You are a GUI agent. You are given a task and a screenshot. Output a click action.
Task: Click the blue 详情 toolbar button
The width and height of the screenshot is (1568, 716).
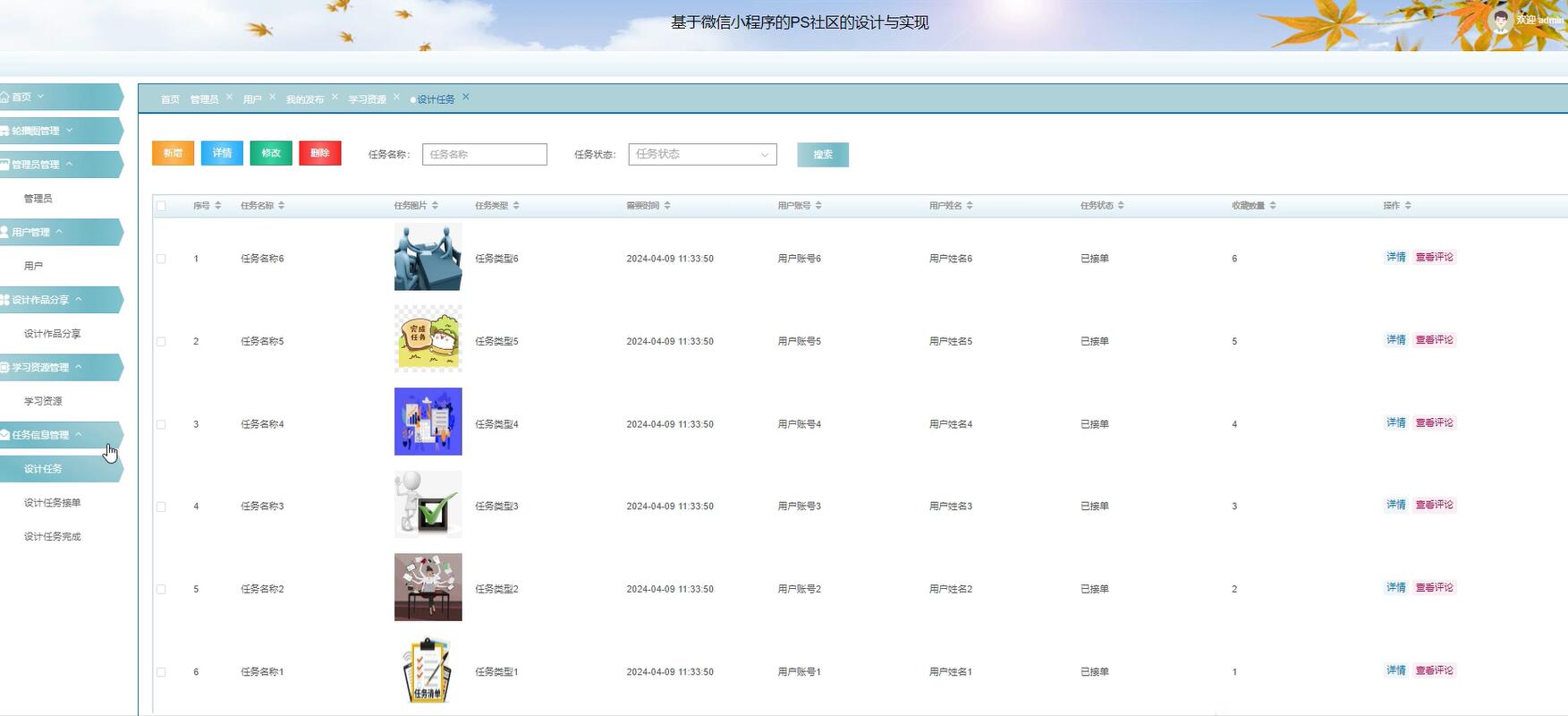pyautogui.click(x=222, y=153)
